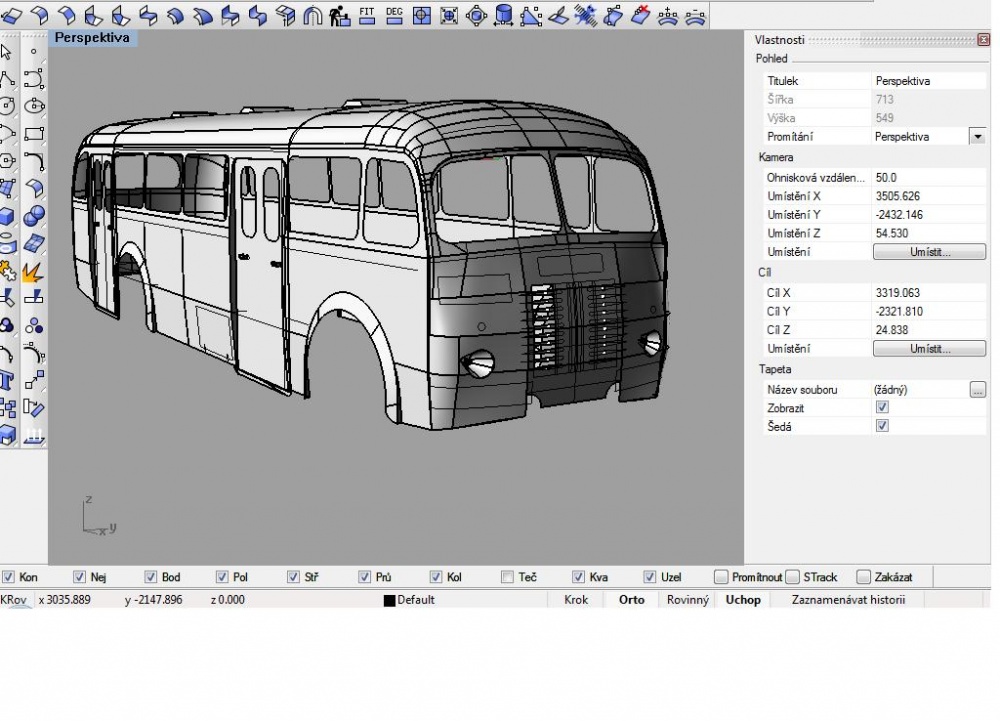Activate the Ellipse tool

(34, 106)
